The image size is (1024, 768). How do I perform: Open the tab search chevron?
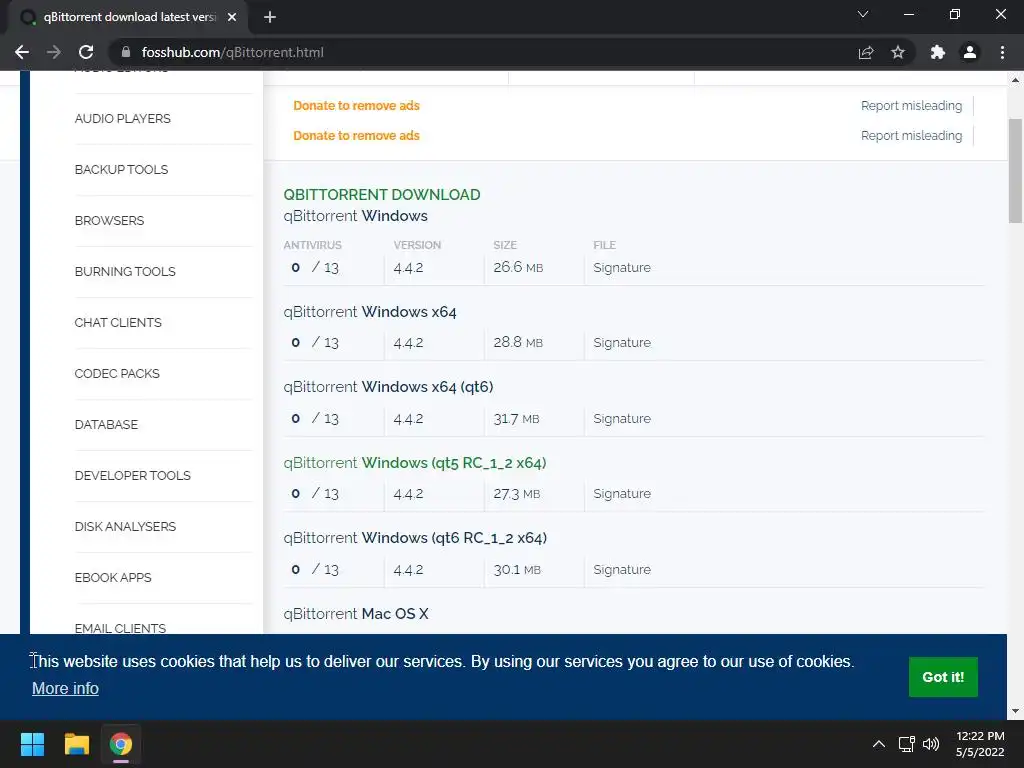863,14
